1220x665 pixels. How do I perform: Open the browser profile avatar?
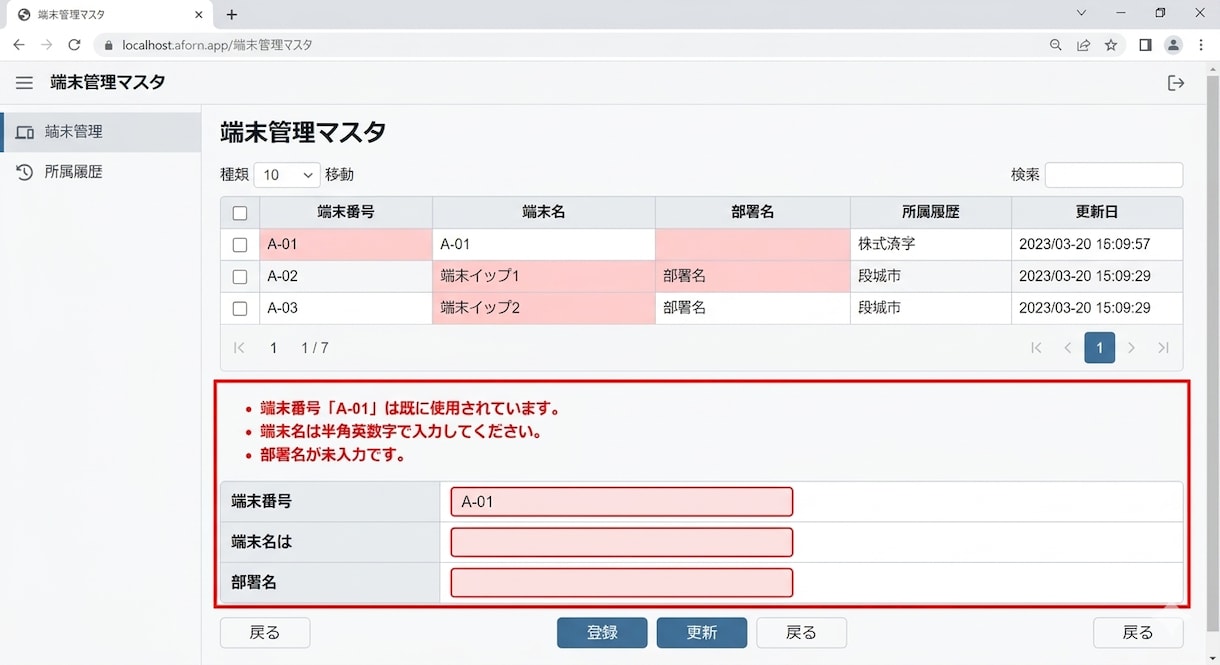click(x=1174, y=45)
